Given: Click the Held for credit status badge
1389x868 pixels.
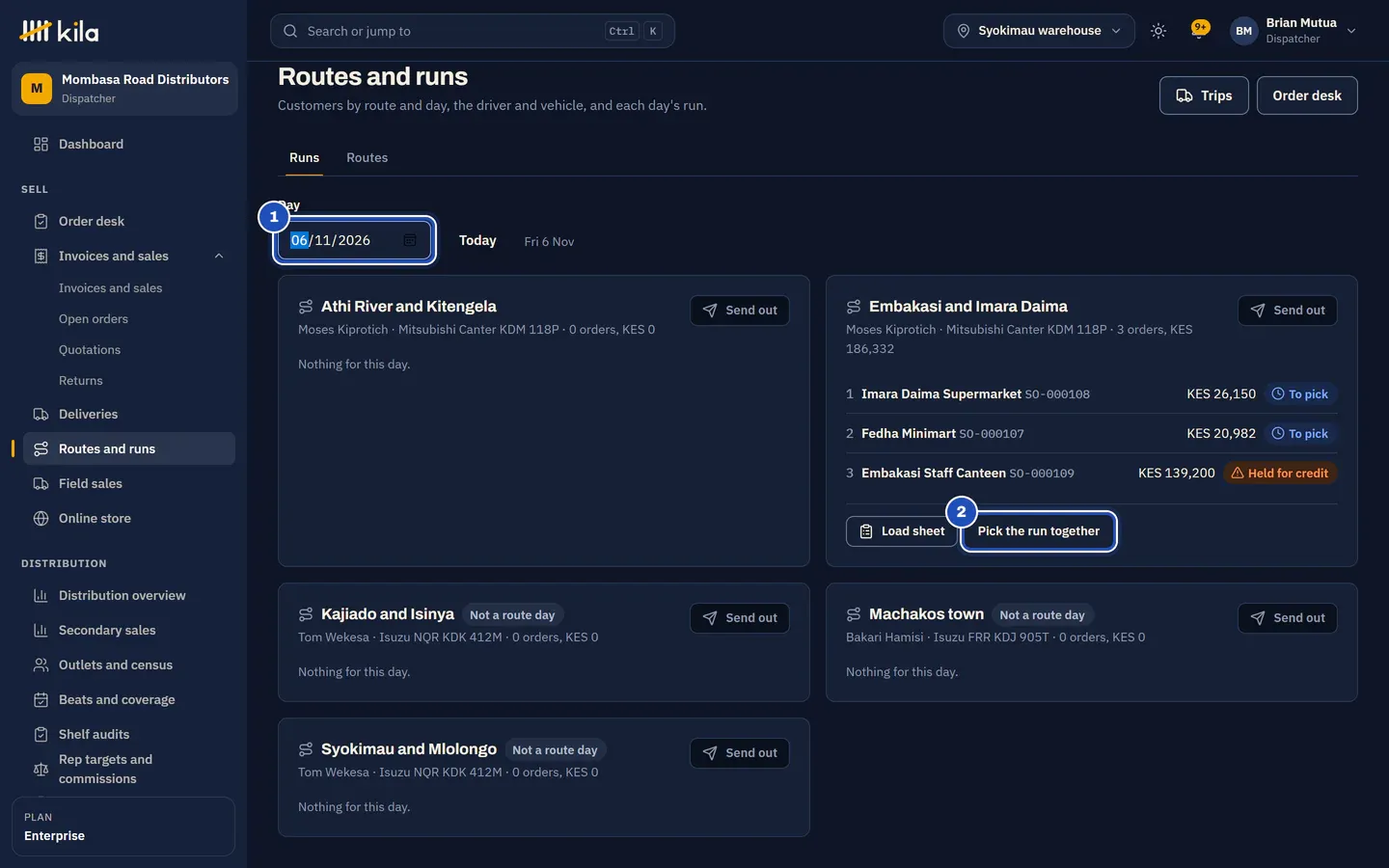Looking at the screenshot, I should click(x=1280, y=474).
